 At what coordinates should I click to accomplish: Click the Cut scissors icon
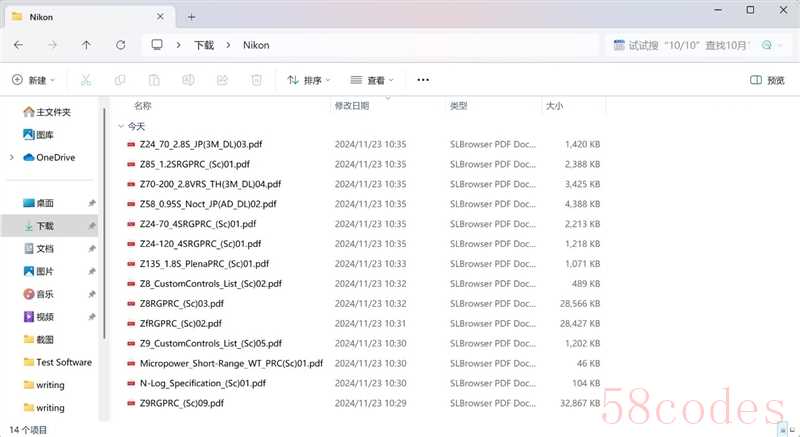tap(86, 80)
